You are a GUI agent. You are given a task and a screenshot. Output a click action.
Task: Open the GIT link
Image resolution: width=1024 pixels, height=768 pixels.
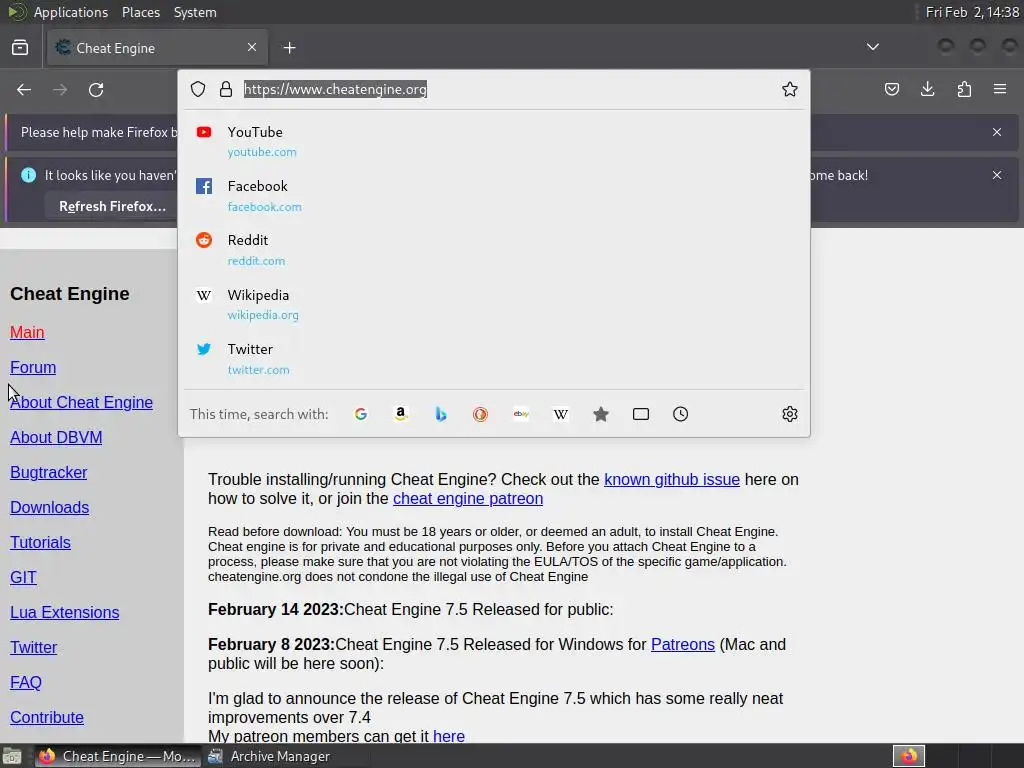pyautogui.click(x=24, y=577)
